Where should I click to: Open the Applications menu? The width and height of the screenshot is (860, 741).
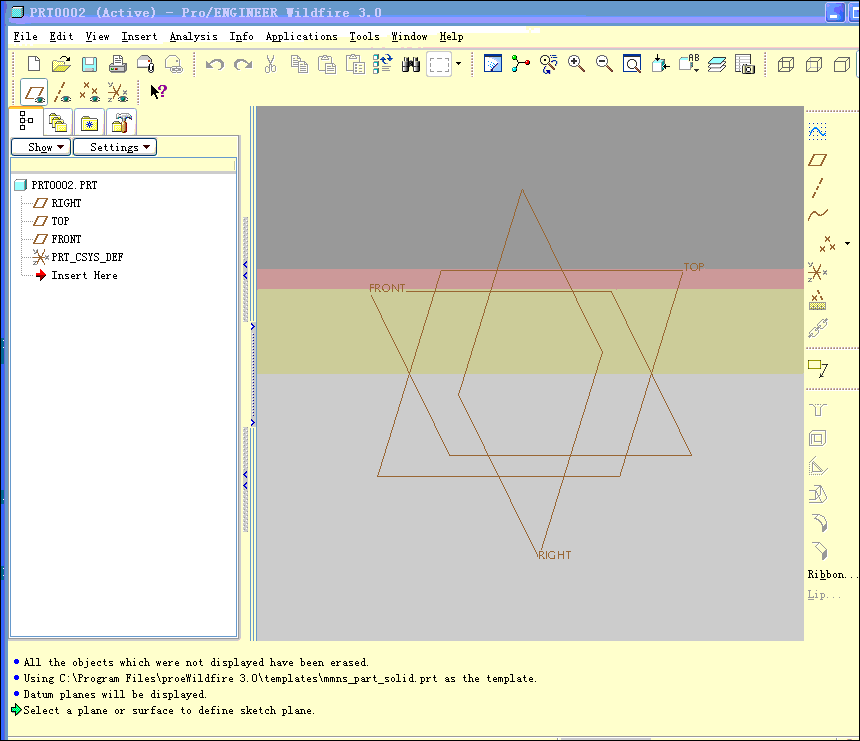(x=302, y=36)
